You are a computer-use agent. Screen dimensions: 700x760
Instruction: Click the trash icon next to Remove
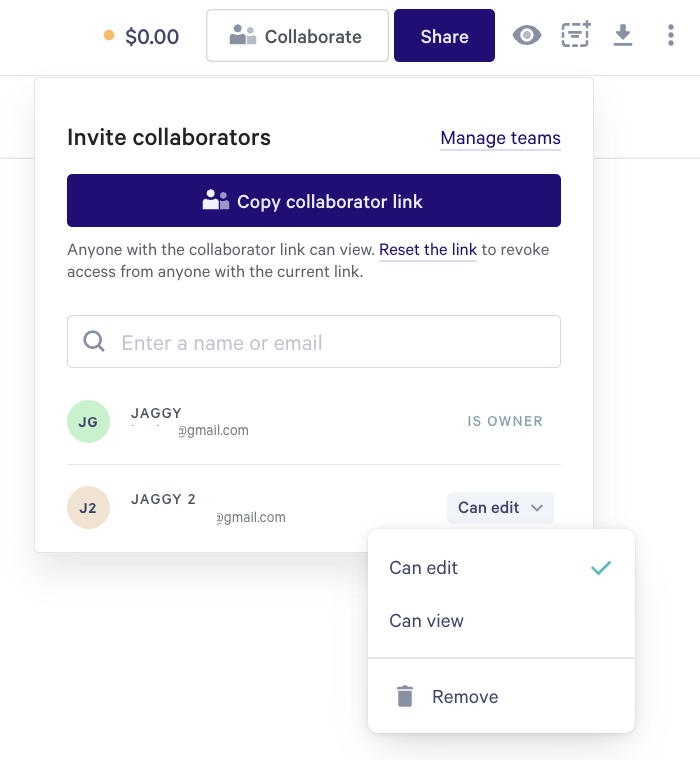click(405, 697)
